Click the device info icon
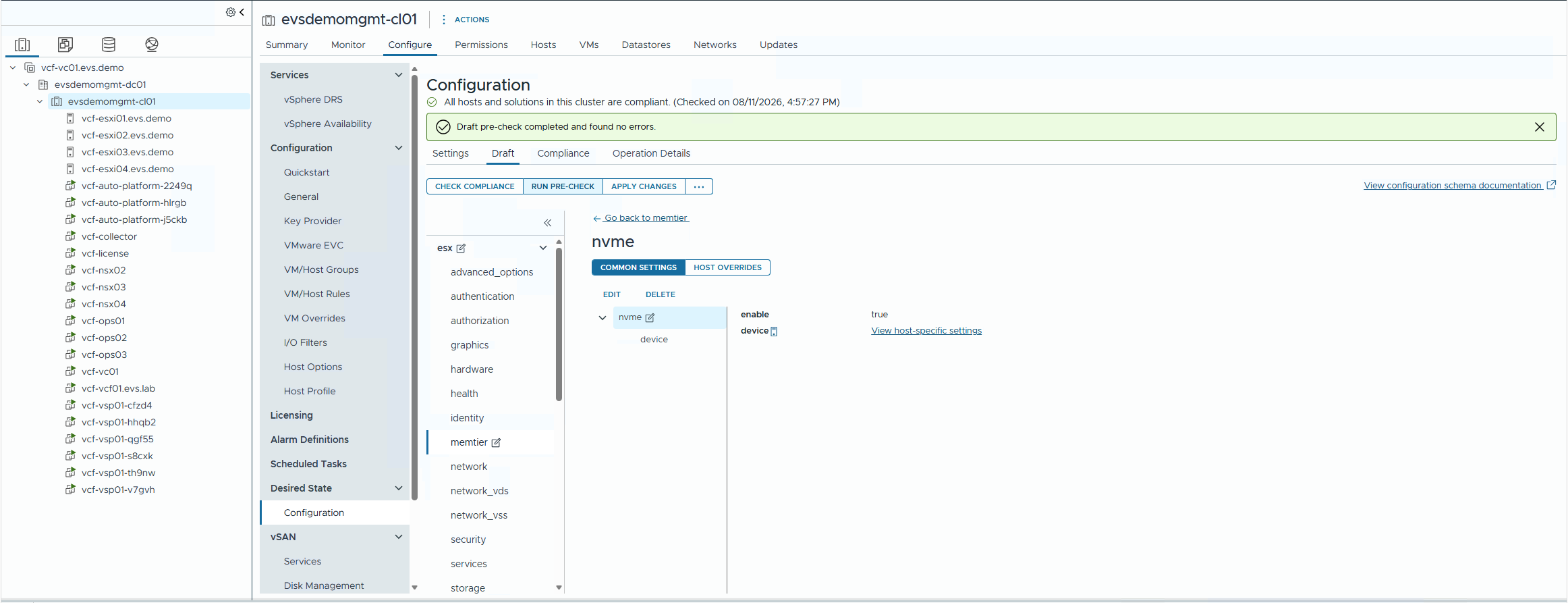The width and height of the screenshot is (1568, 603). (774, 332)
